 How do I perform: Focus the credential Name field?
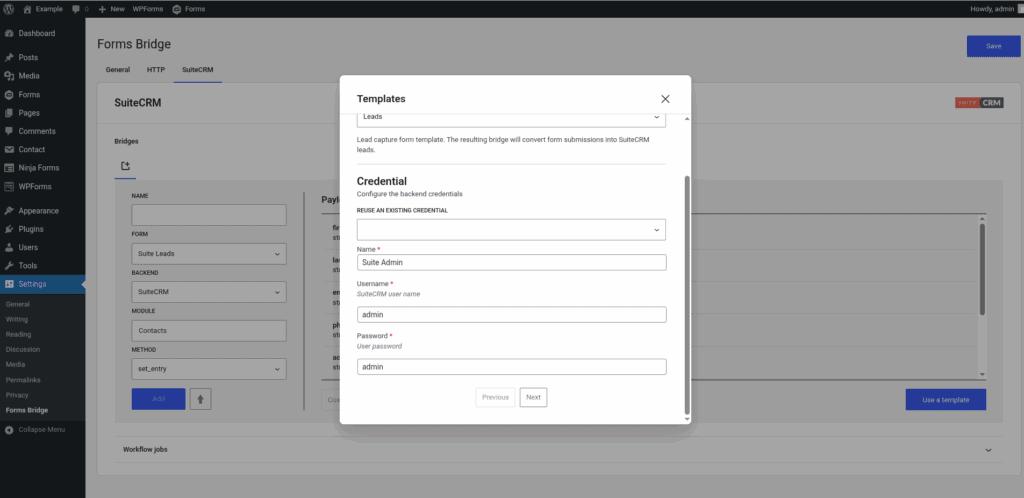(511, 262)
